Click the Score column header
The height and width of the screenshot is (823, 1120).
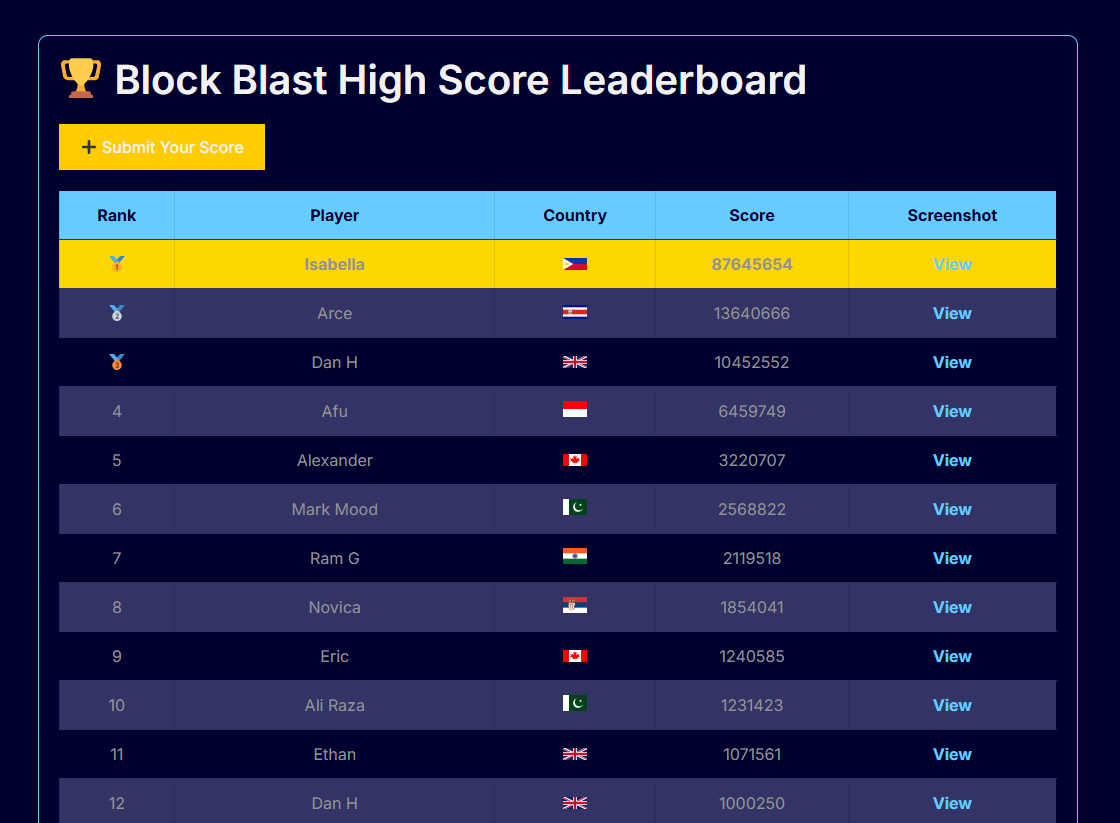pyautogui.click(x=751, y=215)
